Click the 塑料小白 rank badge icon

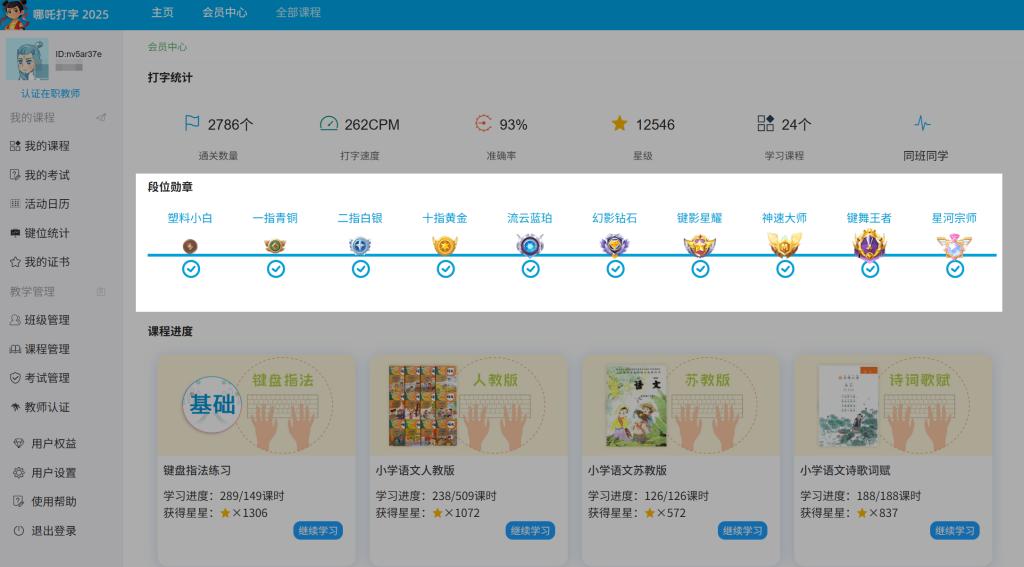click(190, 245)
